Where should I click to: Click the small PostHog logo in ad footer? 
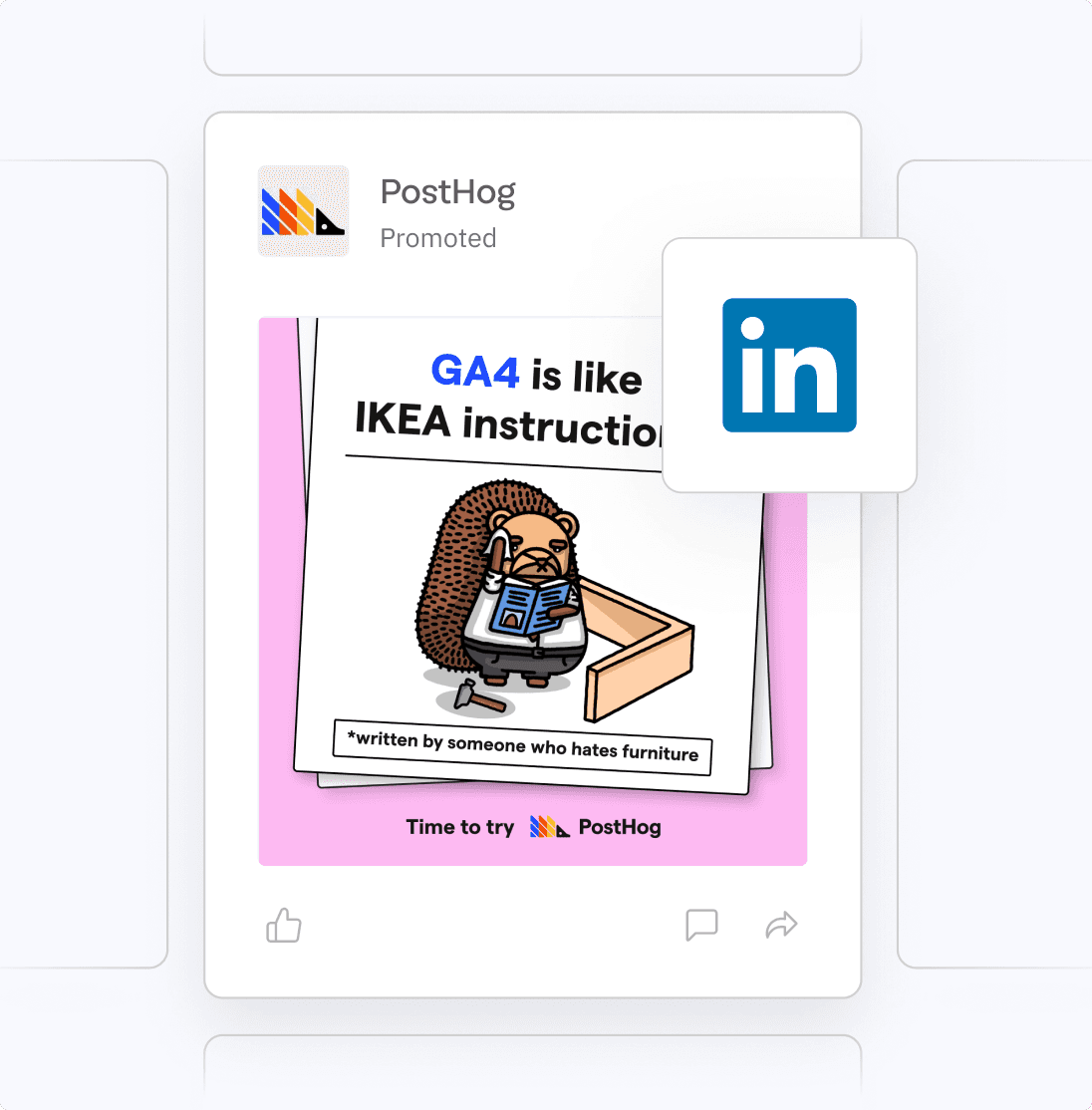tap(549, 827)
